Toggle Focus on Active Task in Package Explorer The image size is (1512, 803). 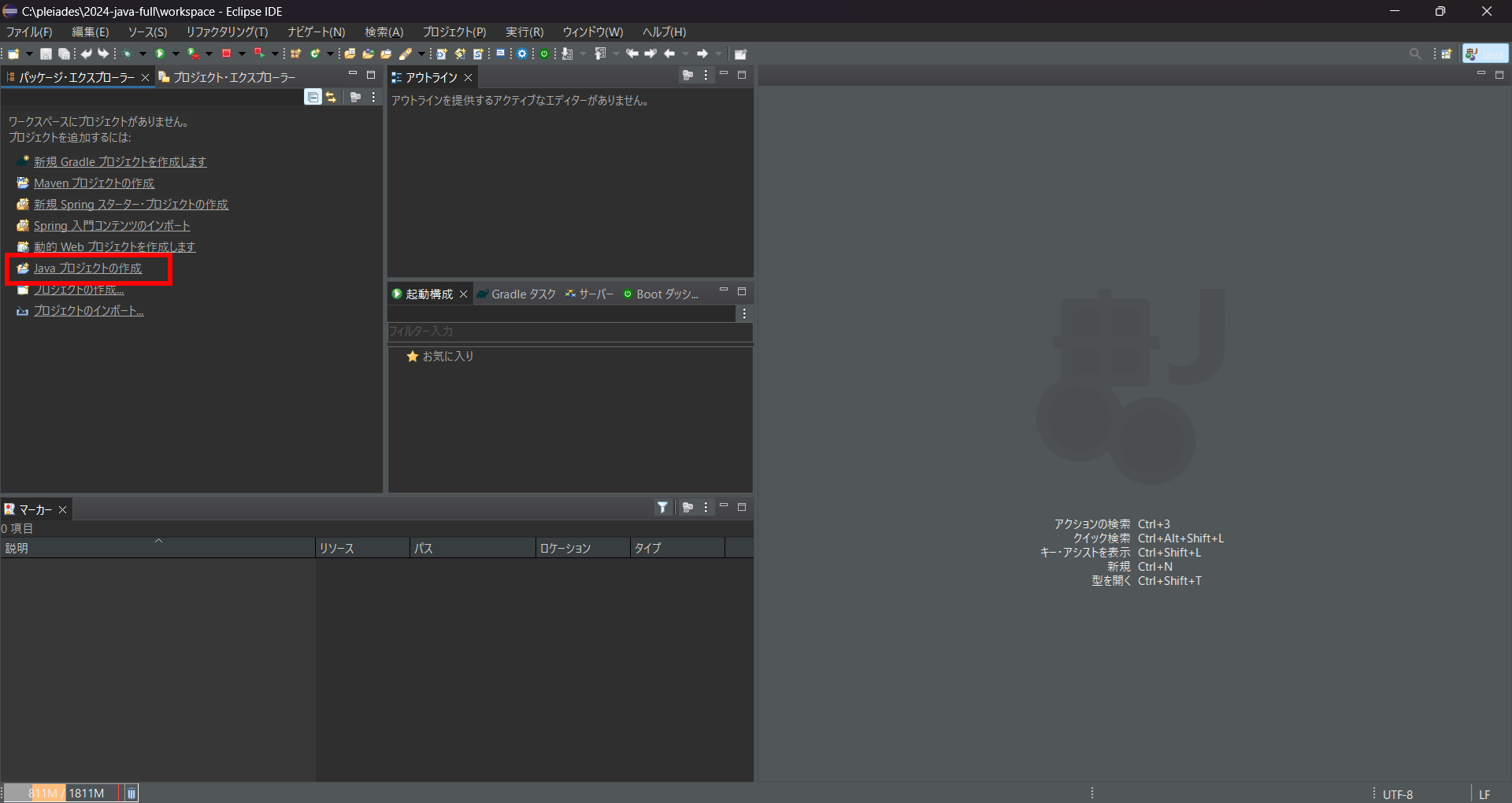pos(356,97)
